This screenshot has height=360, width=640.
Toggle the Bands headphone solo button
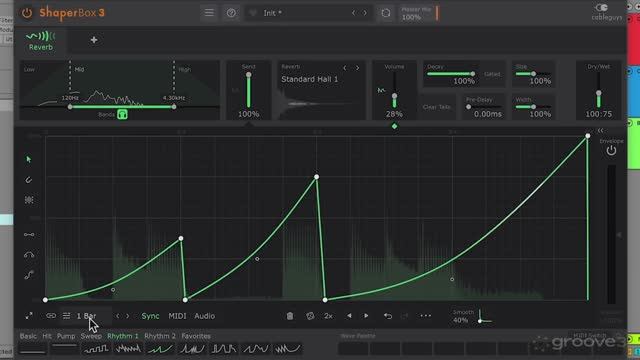coord(122,114)
